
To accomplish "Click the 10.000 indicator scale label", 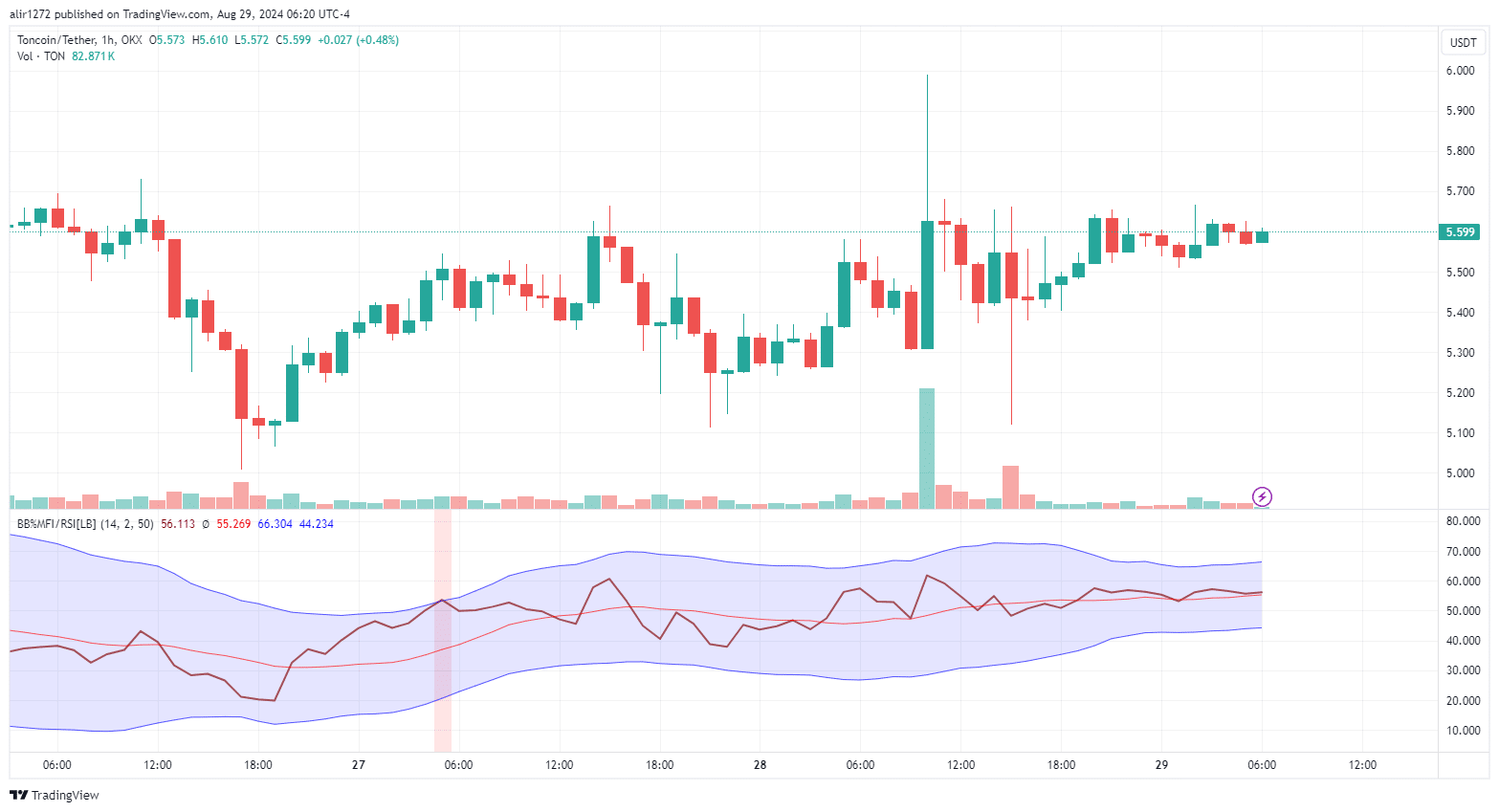I will pos(1464,731).
